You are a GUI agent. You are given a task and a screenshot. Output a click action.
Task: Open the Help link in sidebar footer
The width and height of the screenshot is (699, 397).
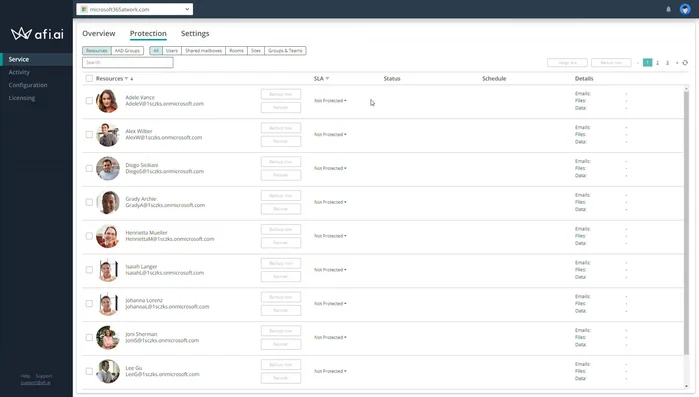click(25, 377)
